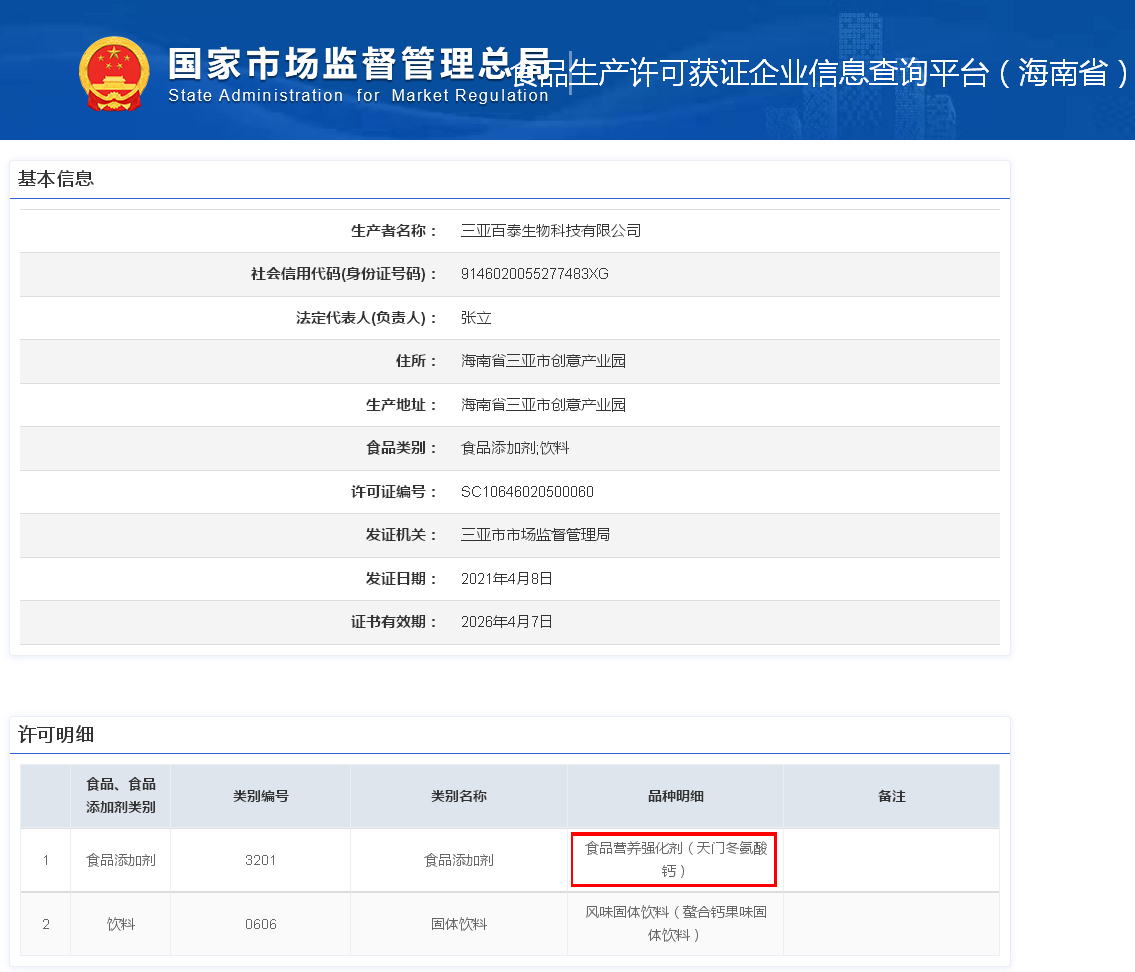Viewport: 1135px width, 972px height.
Task: Select the 基本信息 section heading
Action: coord(56,179)
